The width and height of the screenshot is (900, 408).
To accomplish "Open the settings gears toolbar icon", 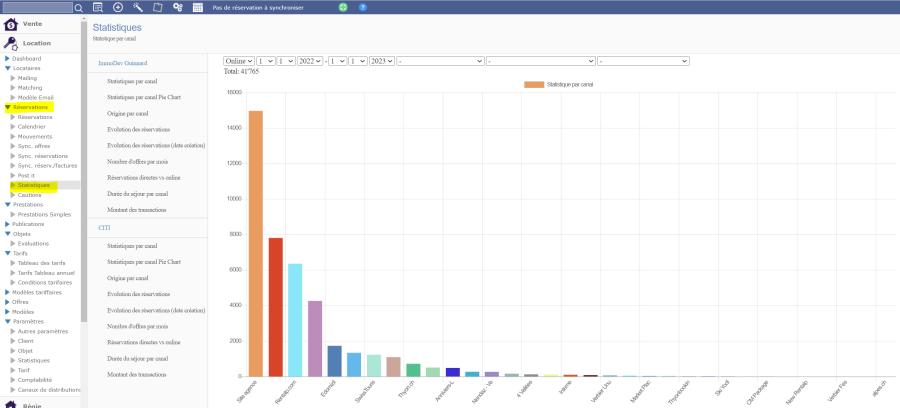I will point(177,7).
